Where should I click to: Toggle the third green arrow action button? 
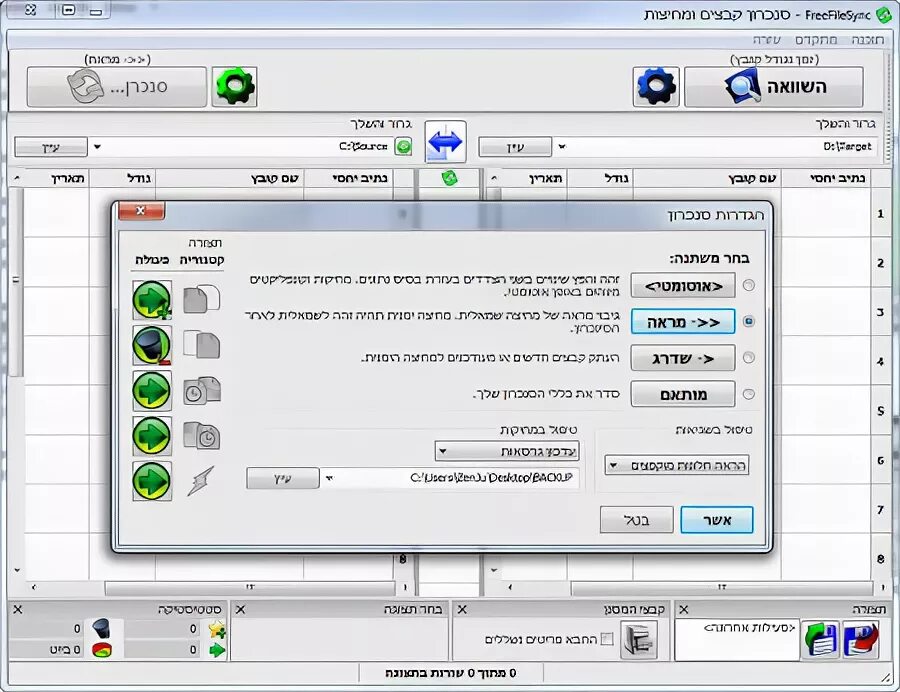coord(152,390)
